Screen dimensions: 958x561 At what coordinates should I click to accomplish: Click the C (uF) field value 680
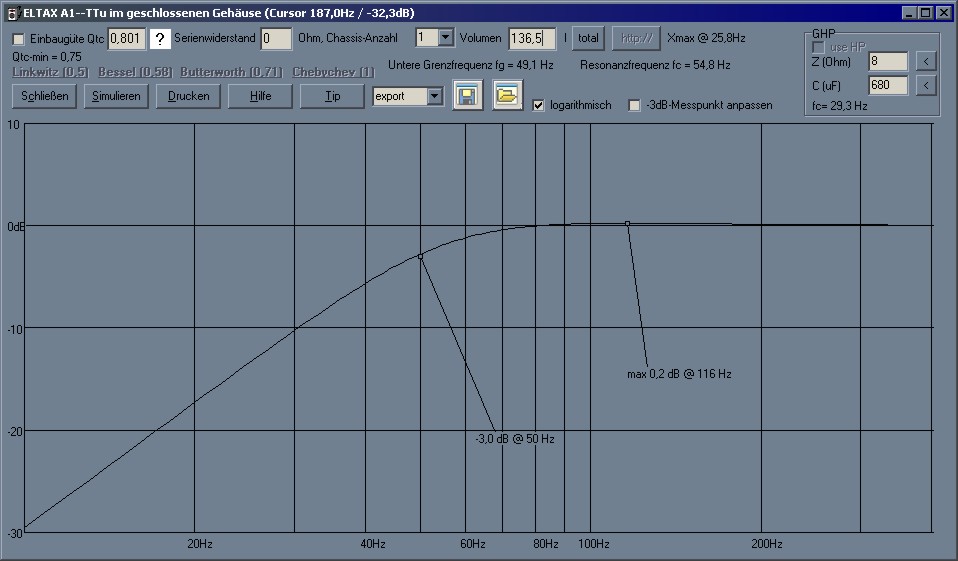coord(888,85)
